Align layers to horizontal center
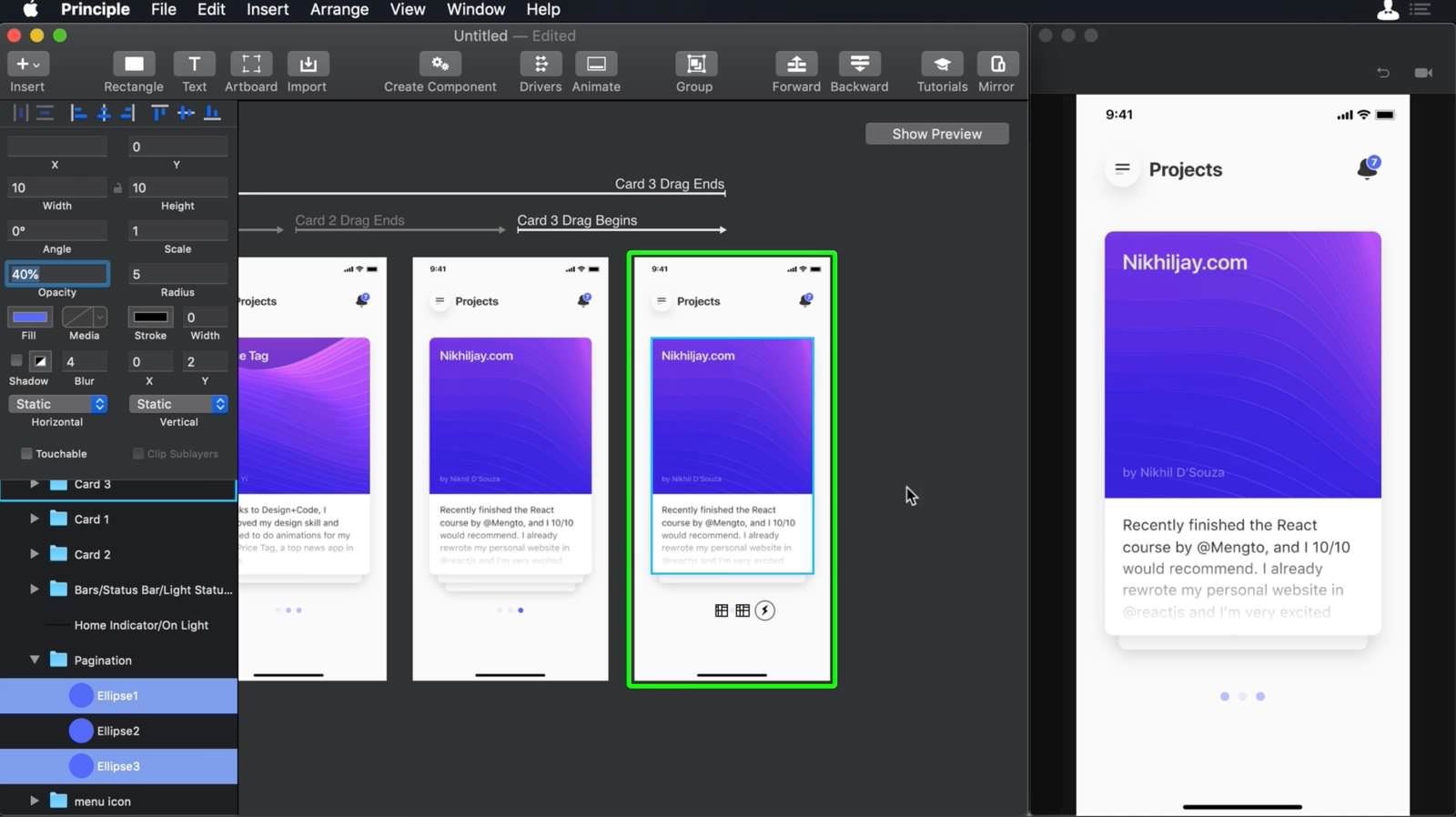 point(104,113)
